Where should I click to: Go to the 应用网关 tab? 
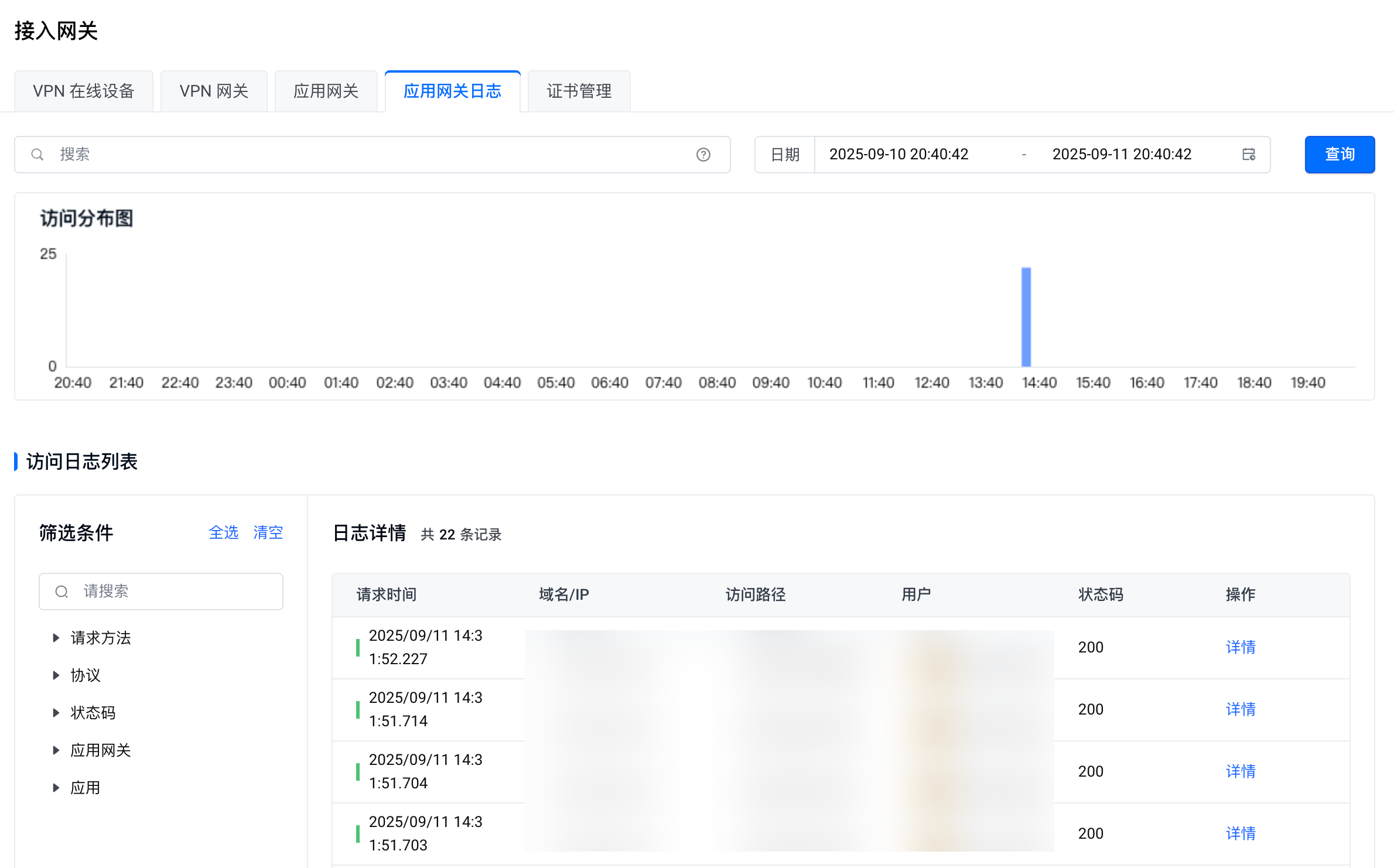(326, 91)
